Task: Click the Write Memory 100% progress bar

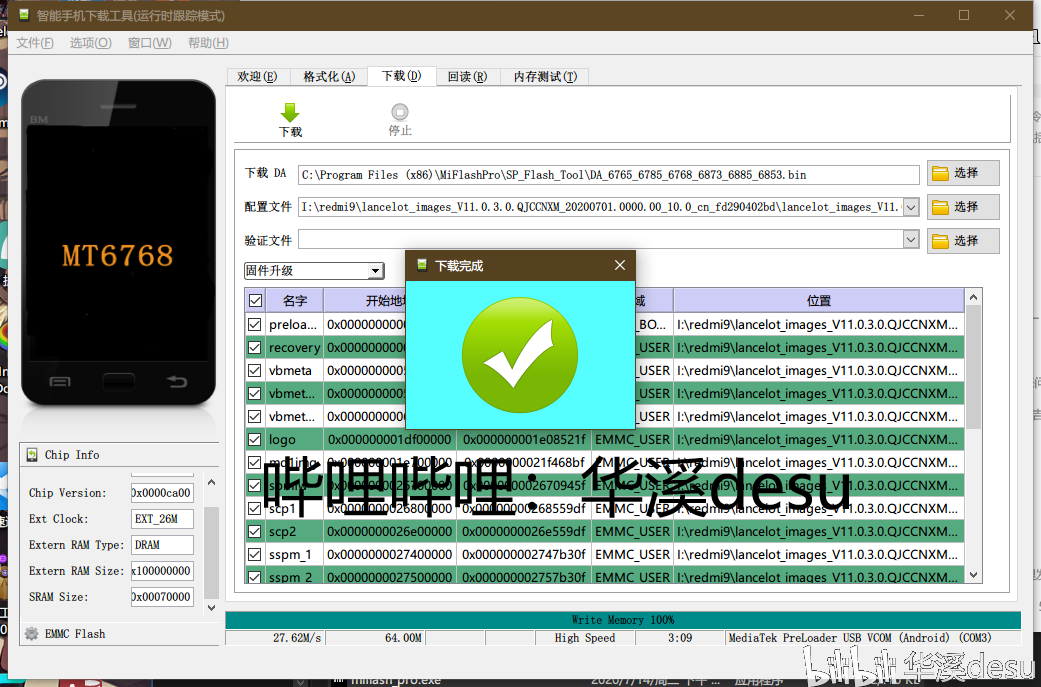Action: pyautogui.click(x=623, y=620)
